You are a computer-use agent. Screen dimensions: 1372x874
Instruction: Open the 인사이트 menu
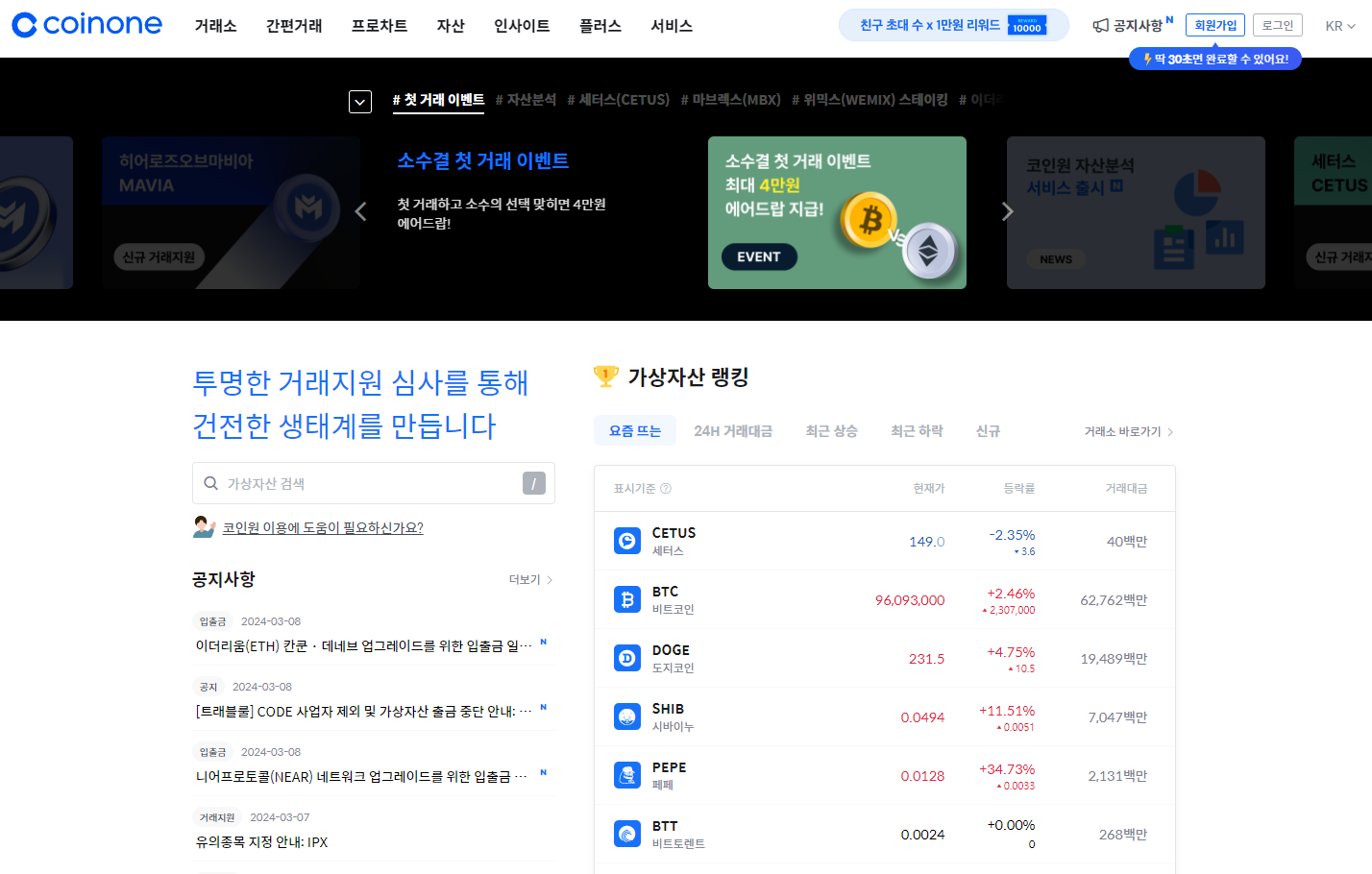[522, 26]
